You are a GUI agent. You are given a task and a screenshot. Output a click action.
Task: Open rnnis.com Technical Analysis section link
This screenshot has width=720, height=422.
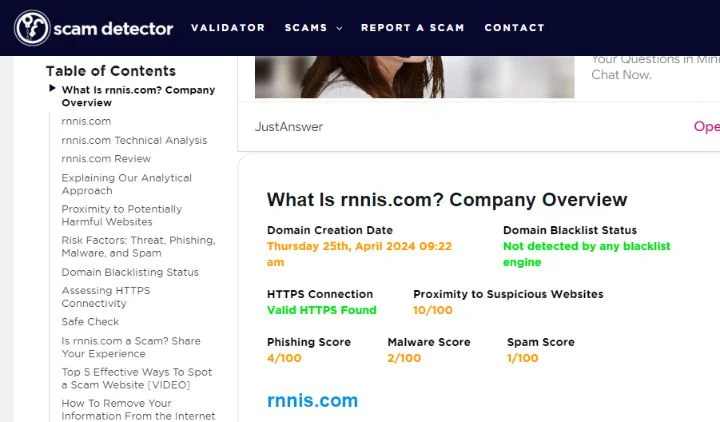[134, 140]
